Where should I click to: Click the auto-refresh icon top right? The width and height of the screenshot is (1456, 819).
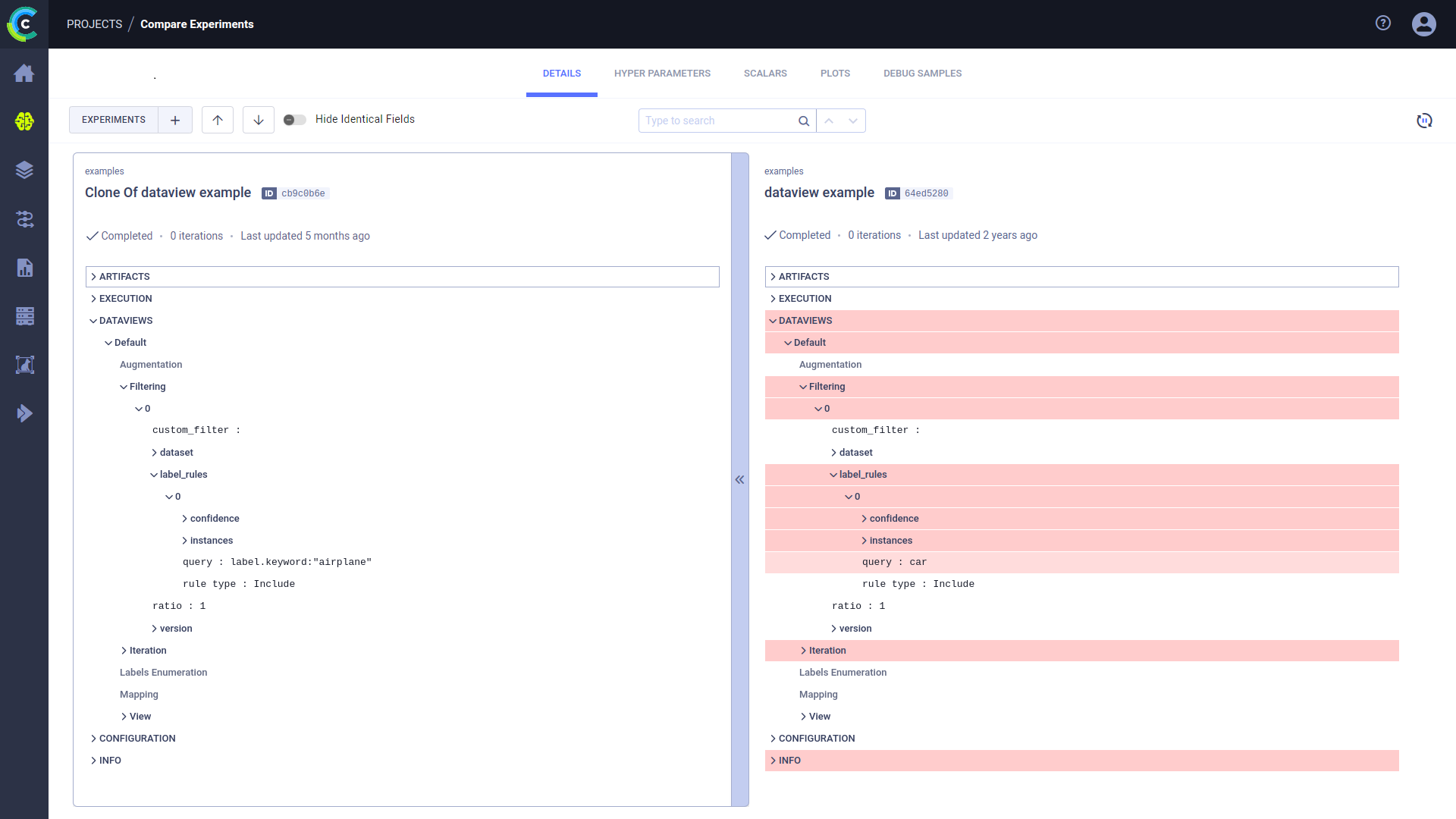(1424, 121)
